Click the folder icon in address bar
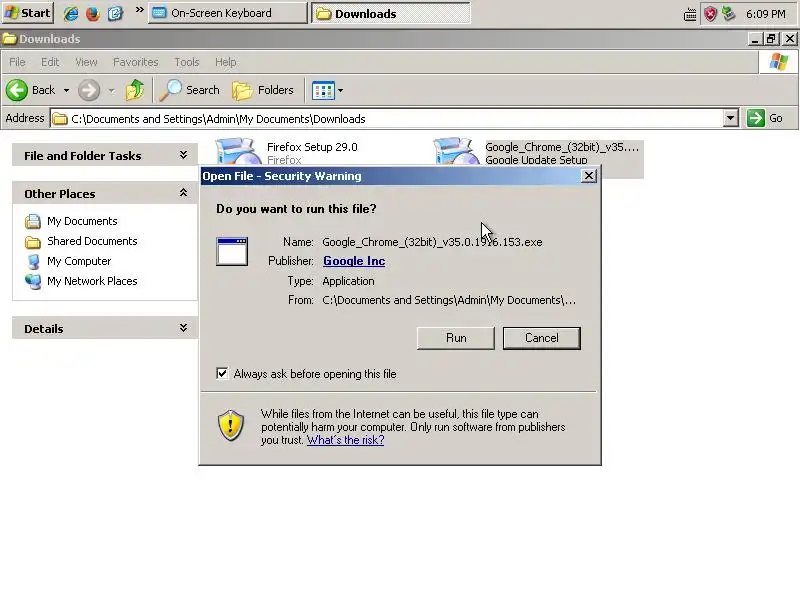The image size is (800, 600). pos(60,119)
